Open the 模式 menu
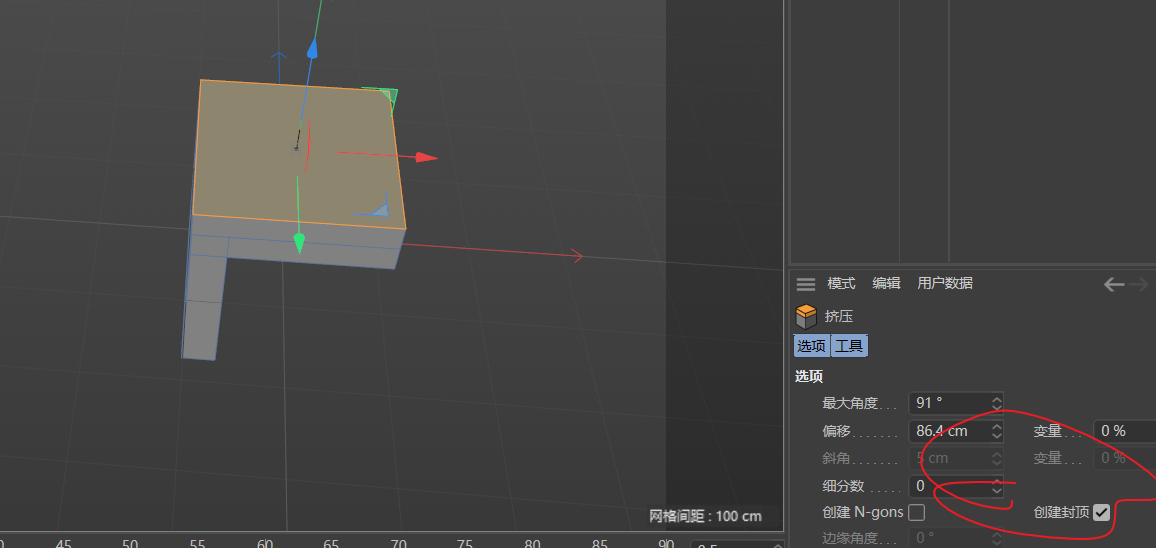Viewport: 1156px width, 548px height. pyautogui.click(x=841, y=284)
